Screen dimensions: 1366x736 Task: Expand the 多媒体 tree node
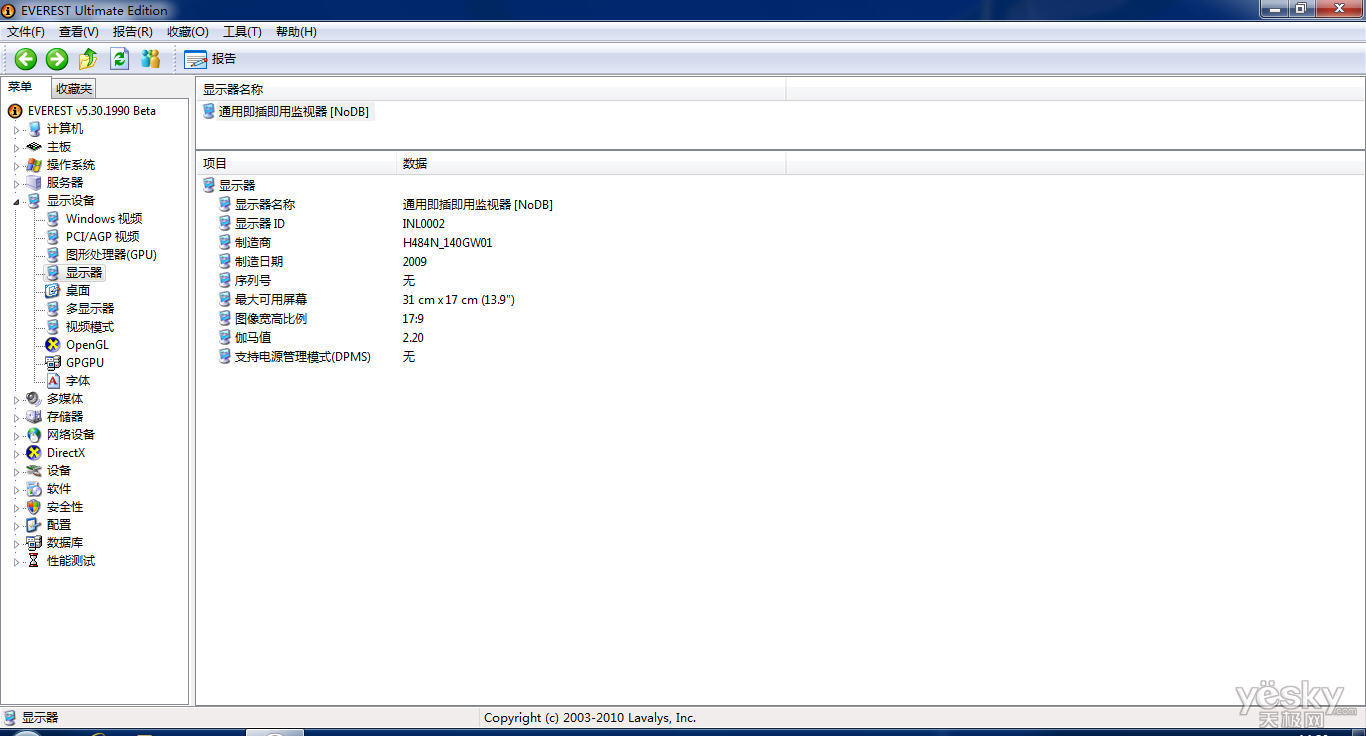click(x=16, y=399)
